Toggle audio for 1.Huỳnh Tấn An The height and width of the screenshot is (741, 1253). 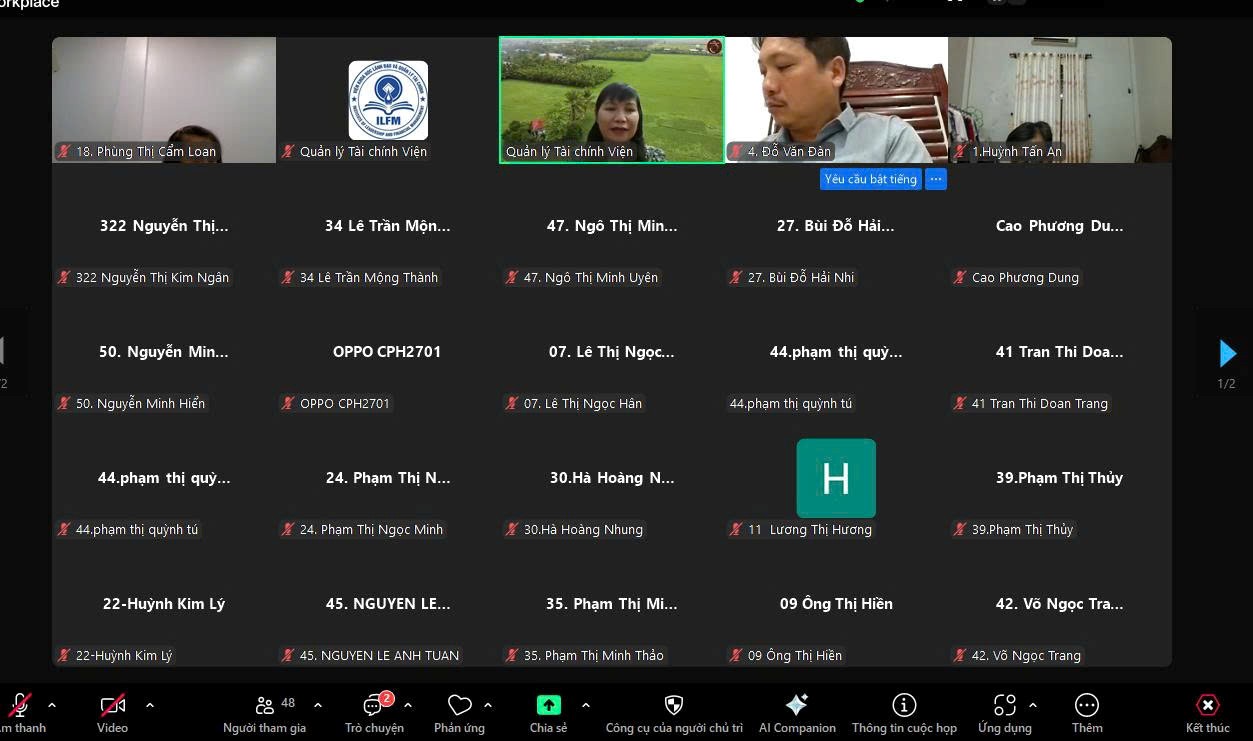(961, 152)
